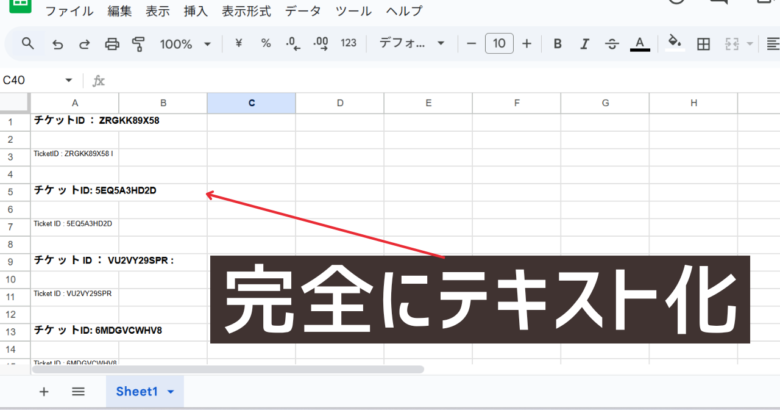Click the print icon
The width and height of the screenshot is (780, 410).
pyautogui.click(x=112, y=44)
